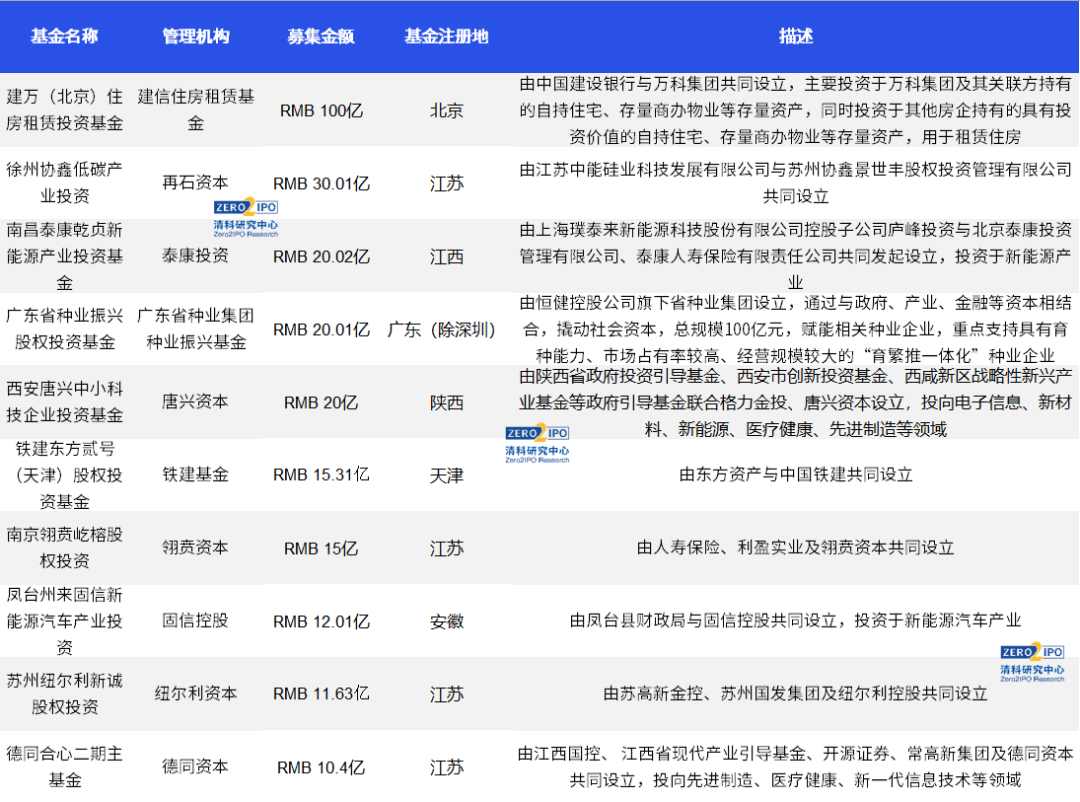This screenshot has height=802, width=1080.
Task: Select description starting 由江苏中能硅业科技发展
Action: (x=796, y=183)
